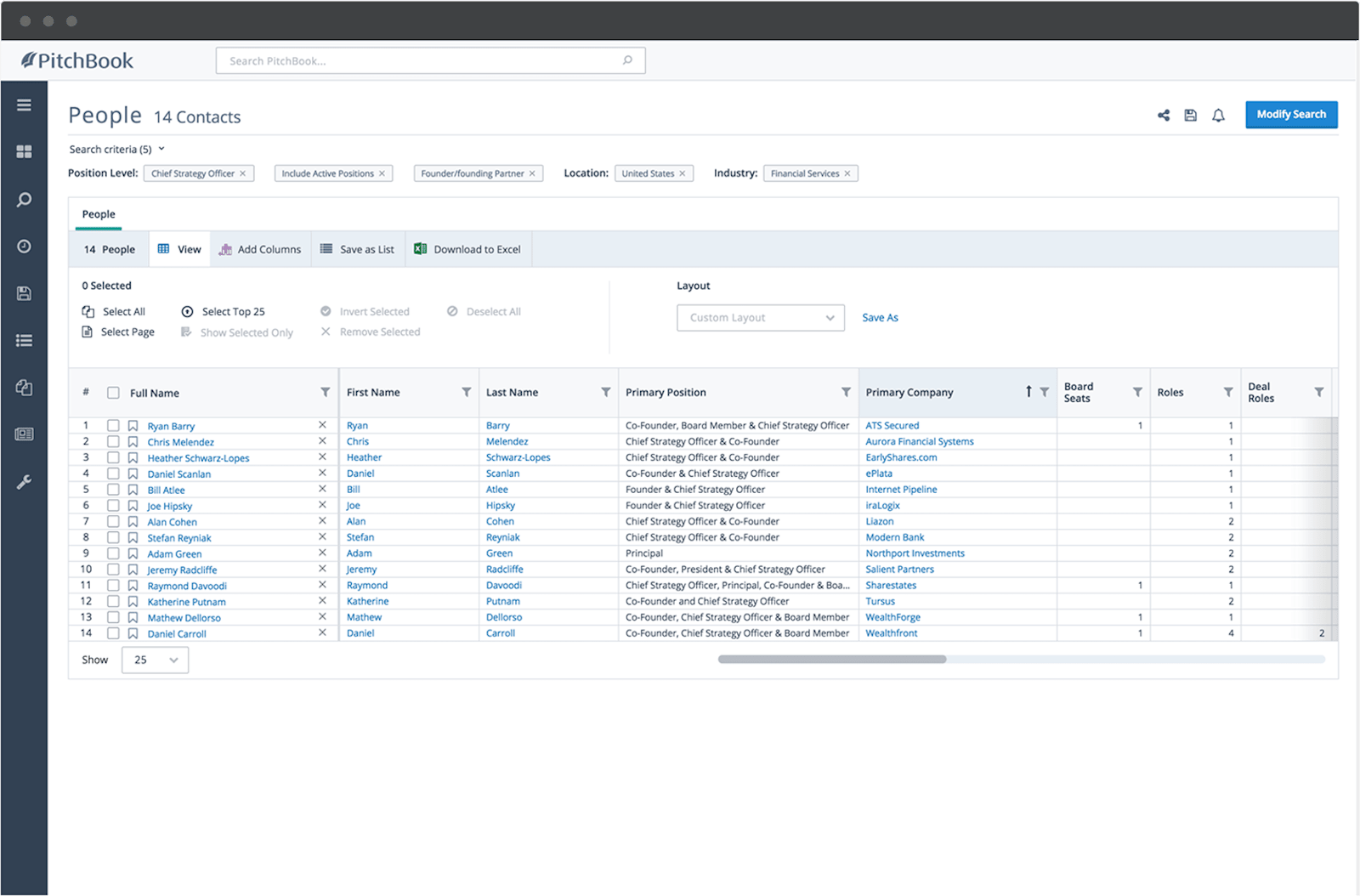This screenshot has width=1360, height=896.
Task: Check the box for Katherine Putnam
Action: pyautogui.click(x=113, y=601)
